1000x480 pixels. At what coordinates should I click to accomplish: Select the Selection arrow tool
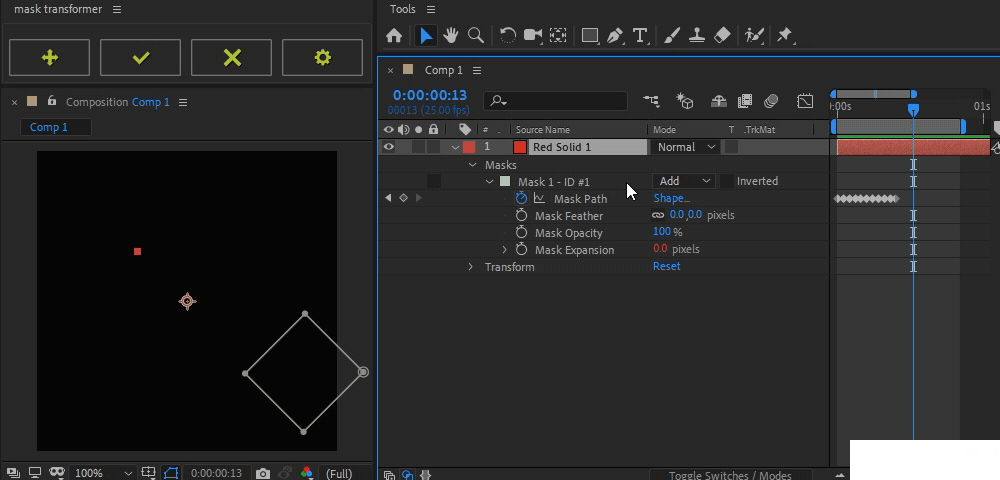coord(425,35)
